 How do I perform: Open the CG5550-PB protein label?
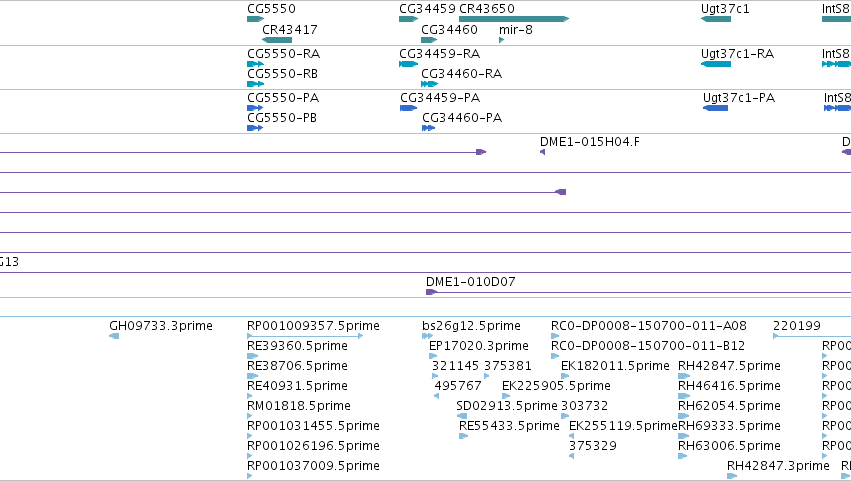pyautogui.click(x=282, y=118)
